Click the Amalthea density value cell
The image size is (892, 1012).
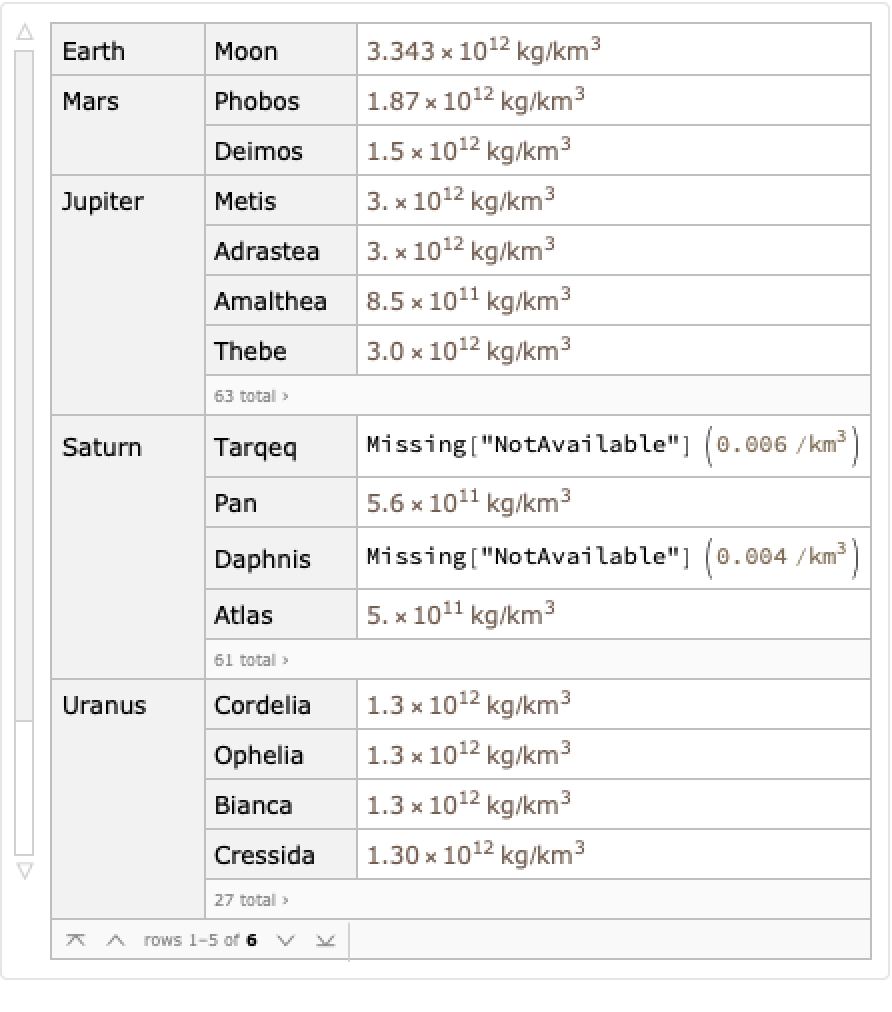tap(468, 301)
